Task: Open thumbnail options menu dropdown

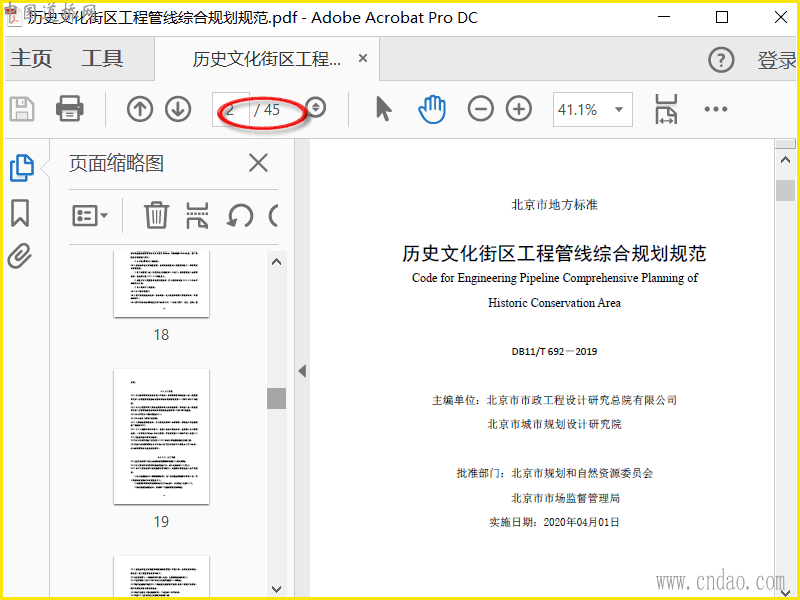Action: [x=90, y=216]
